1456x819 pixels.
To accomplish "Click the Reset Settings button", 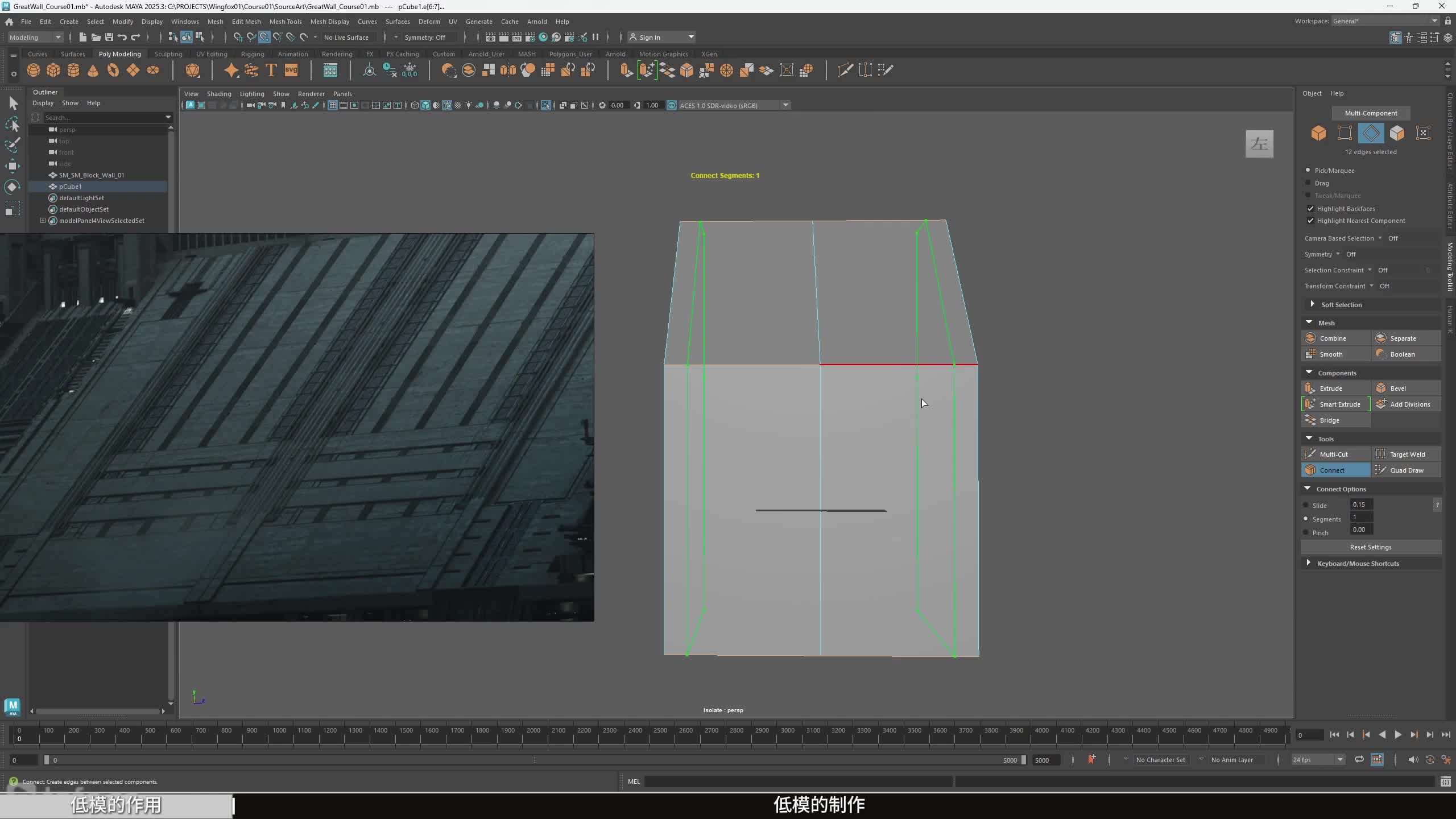I will click(x=1370, y=547).
